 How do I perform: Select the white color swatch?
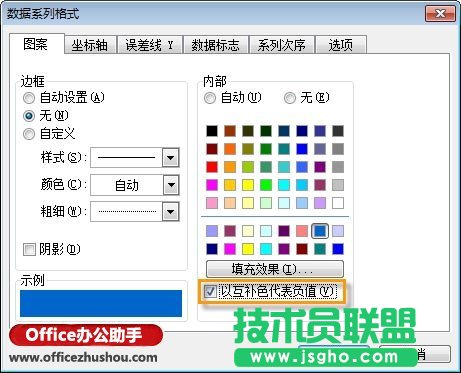[x=338, y=203]
